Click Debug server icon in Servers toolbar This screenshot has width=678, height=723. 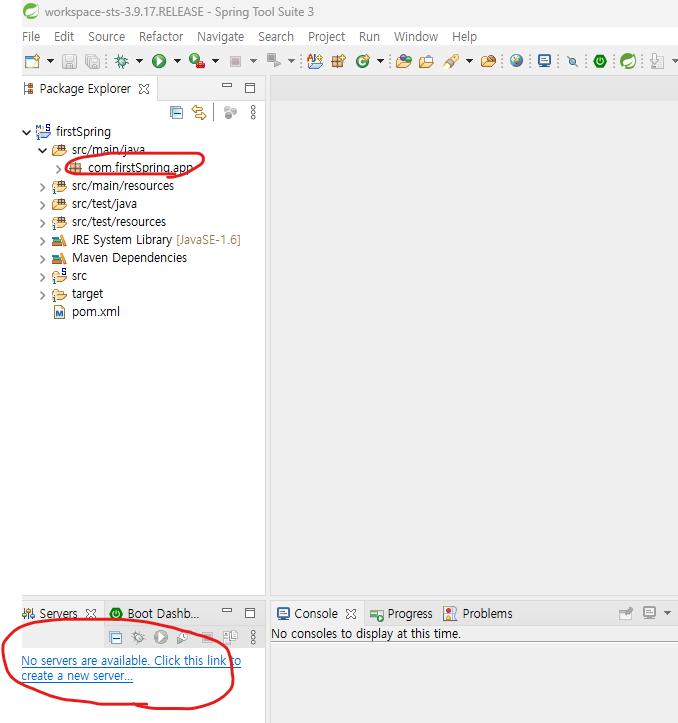138,638
